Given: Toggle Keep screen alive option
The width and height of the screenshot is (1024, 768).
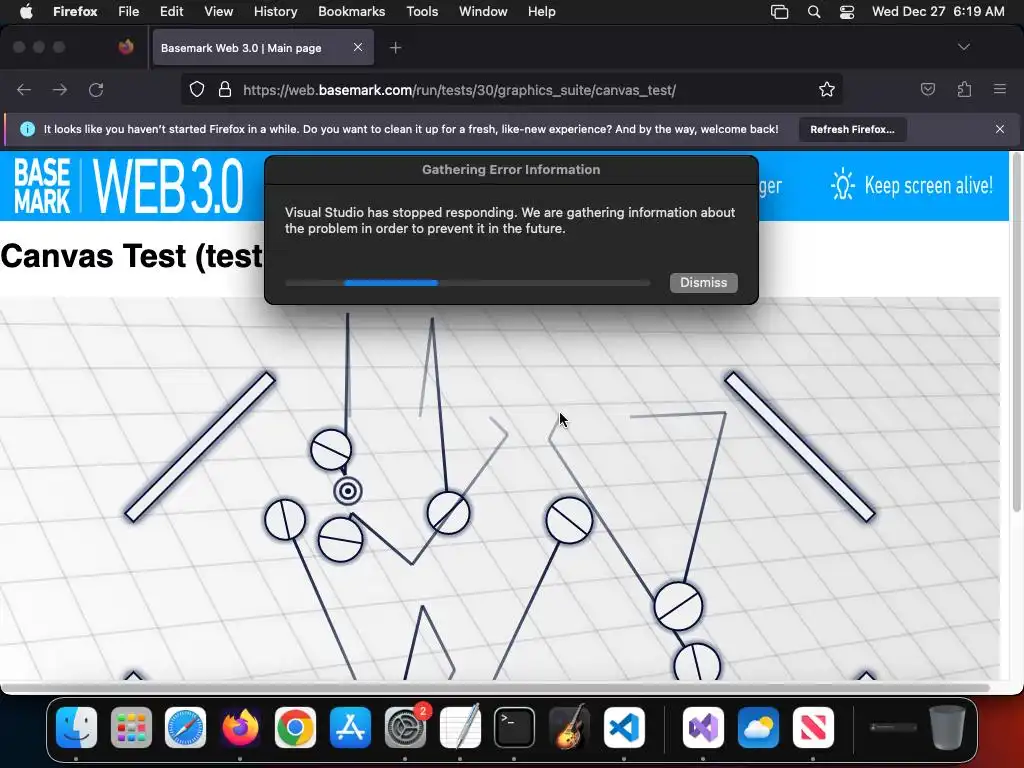Looking at the screenshot, I should pos(912,185).
